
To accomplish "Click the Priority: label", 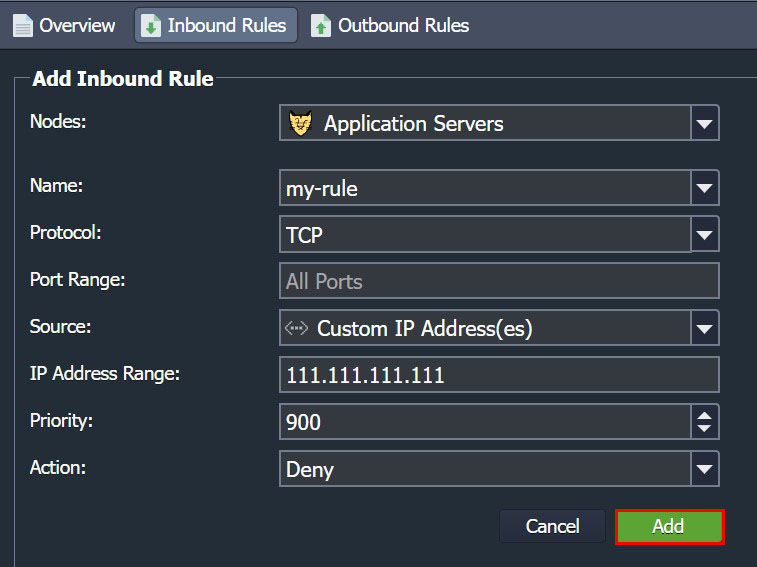I will (x=61, y=420).
